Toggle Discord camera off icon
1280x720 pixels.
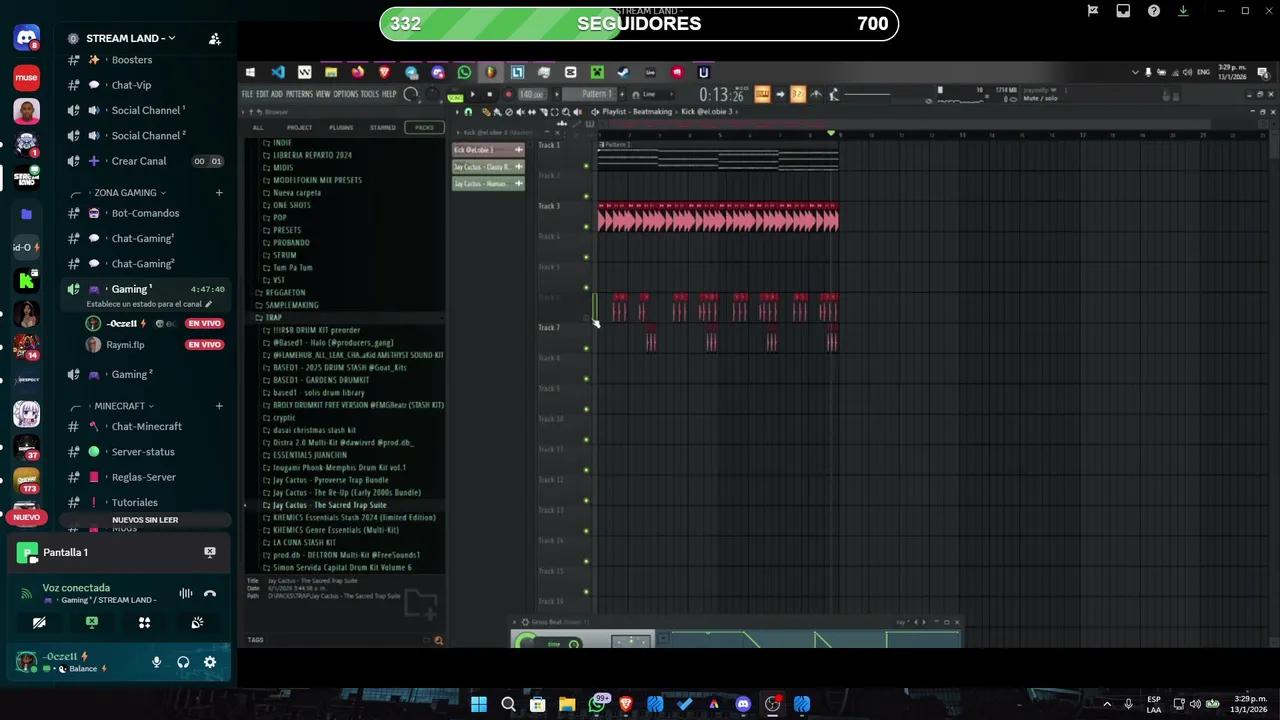[x=39, y=622]
